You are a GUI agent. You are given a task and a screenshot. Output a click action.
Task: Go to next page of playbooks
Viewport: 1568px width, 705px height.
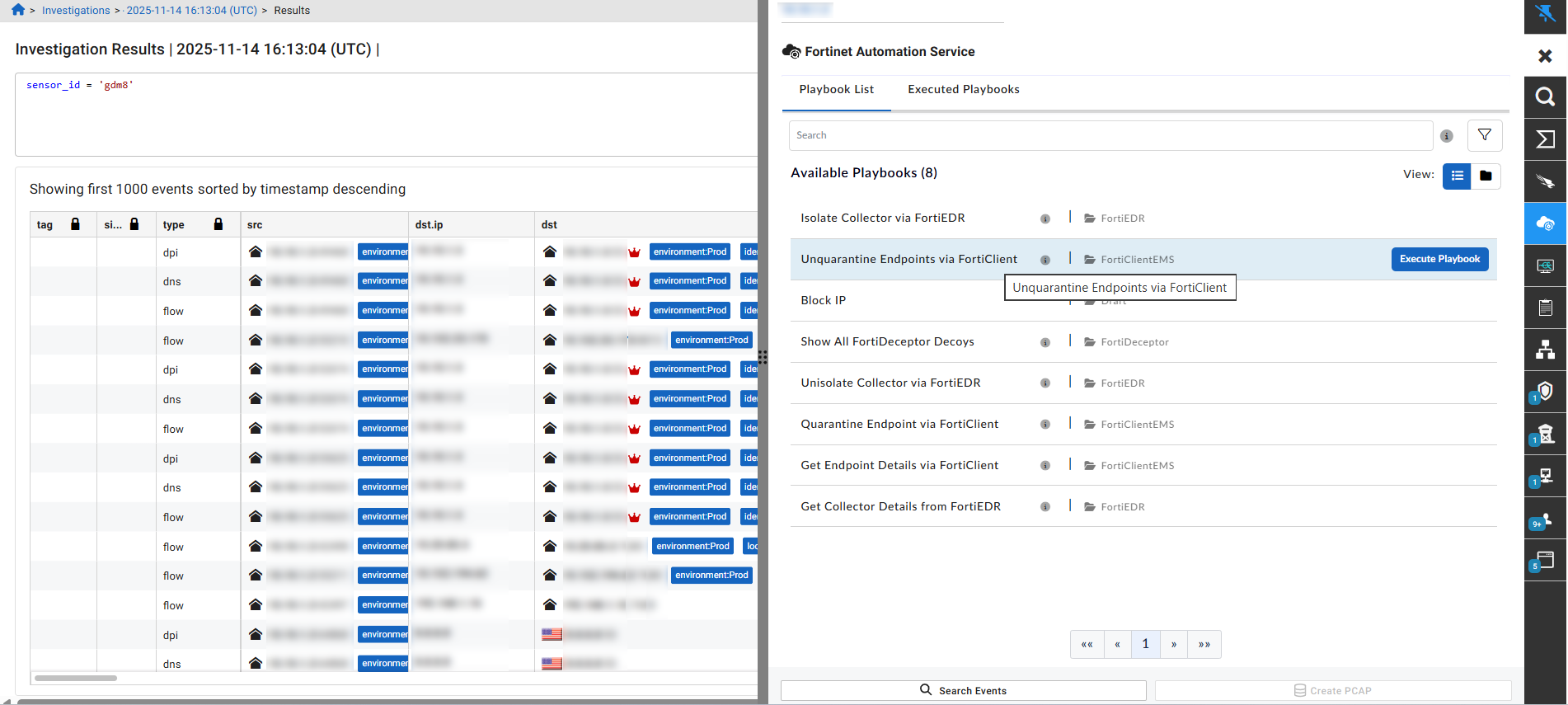tap(1174, 645)
